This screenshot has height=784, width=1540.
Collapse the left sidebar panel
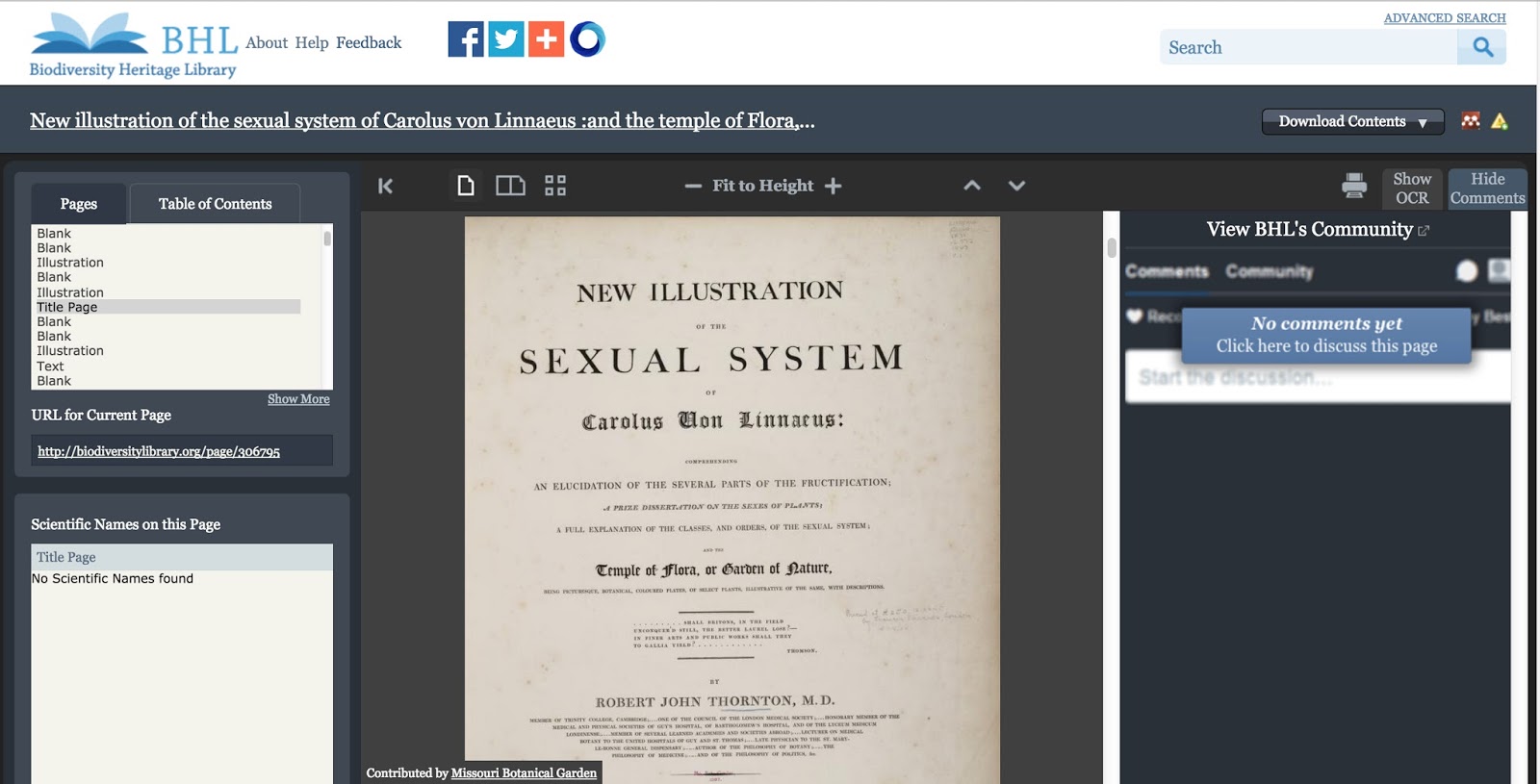tap(385, 186)
